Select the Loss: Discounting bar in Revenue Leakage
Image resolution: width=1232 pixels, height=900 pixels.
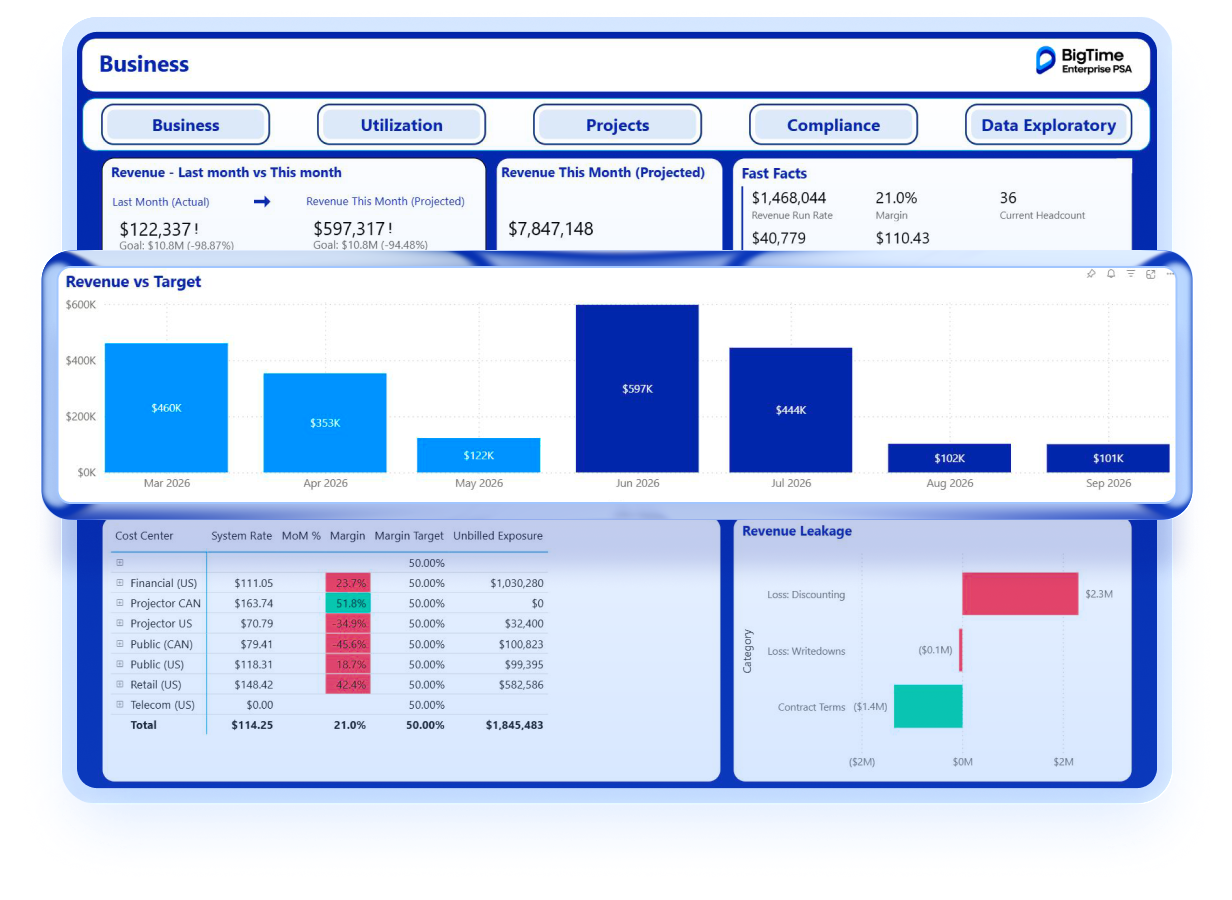tap(1020, 594)
